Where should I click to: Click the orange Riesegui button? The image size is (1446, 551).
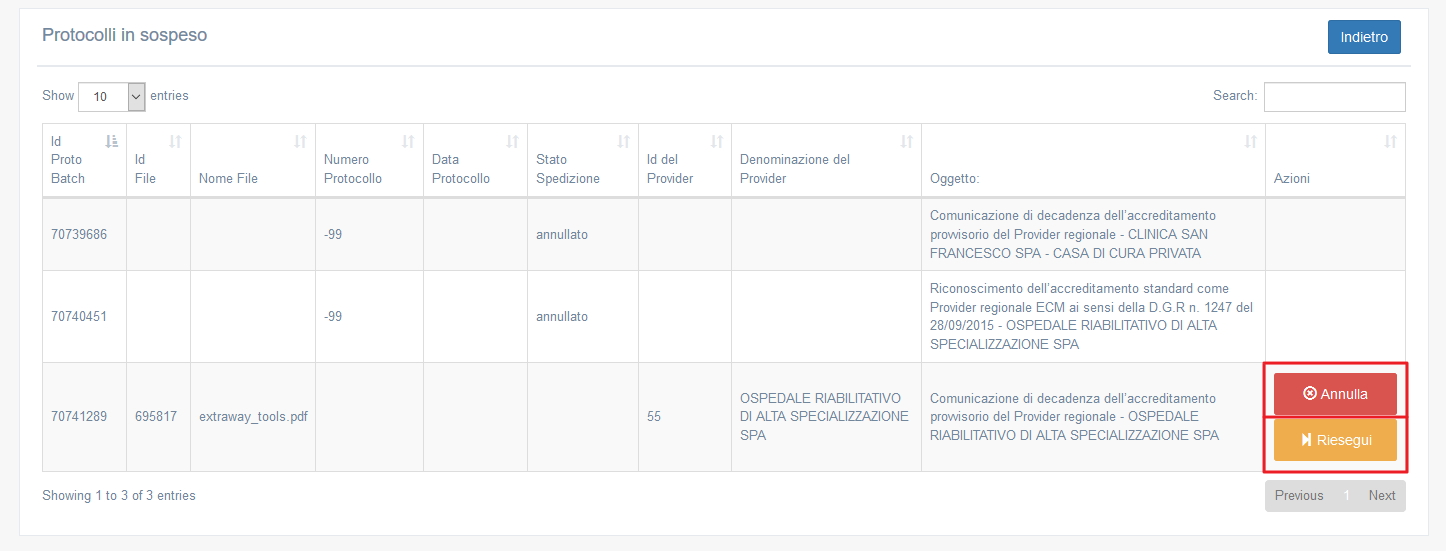click(x=1335, y=440)
